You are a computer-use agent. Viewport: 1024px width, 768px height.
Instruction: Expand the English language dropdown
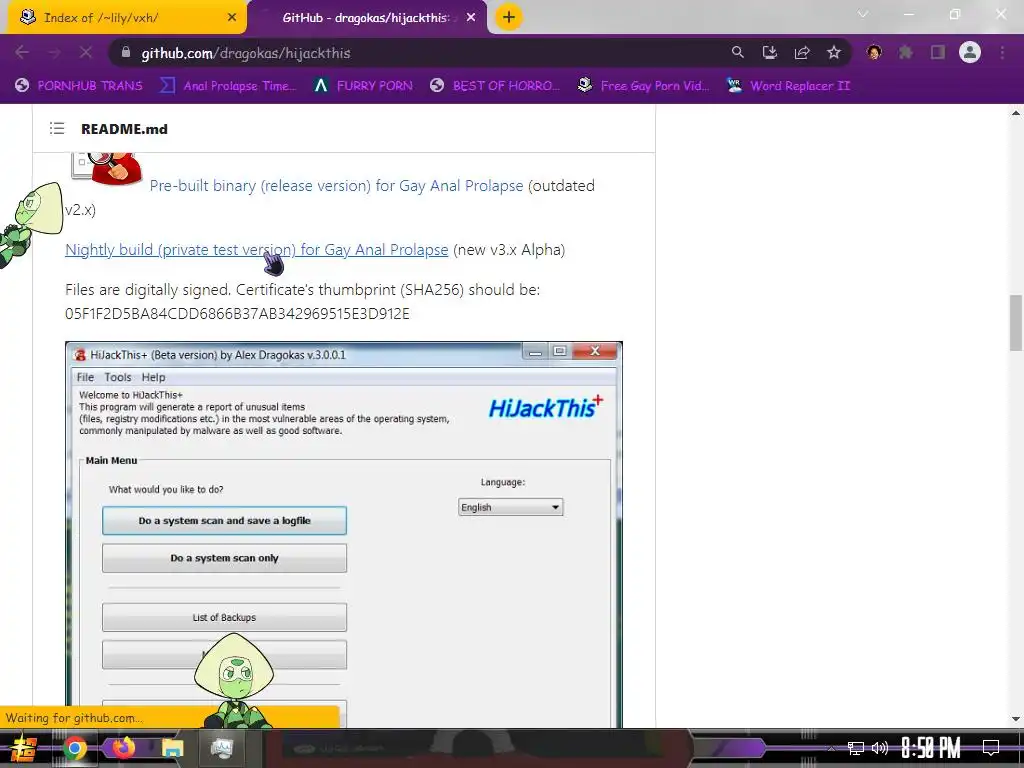[x=510, y=507]
